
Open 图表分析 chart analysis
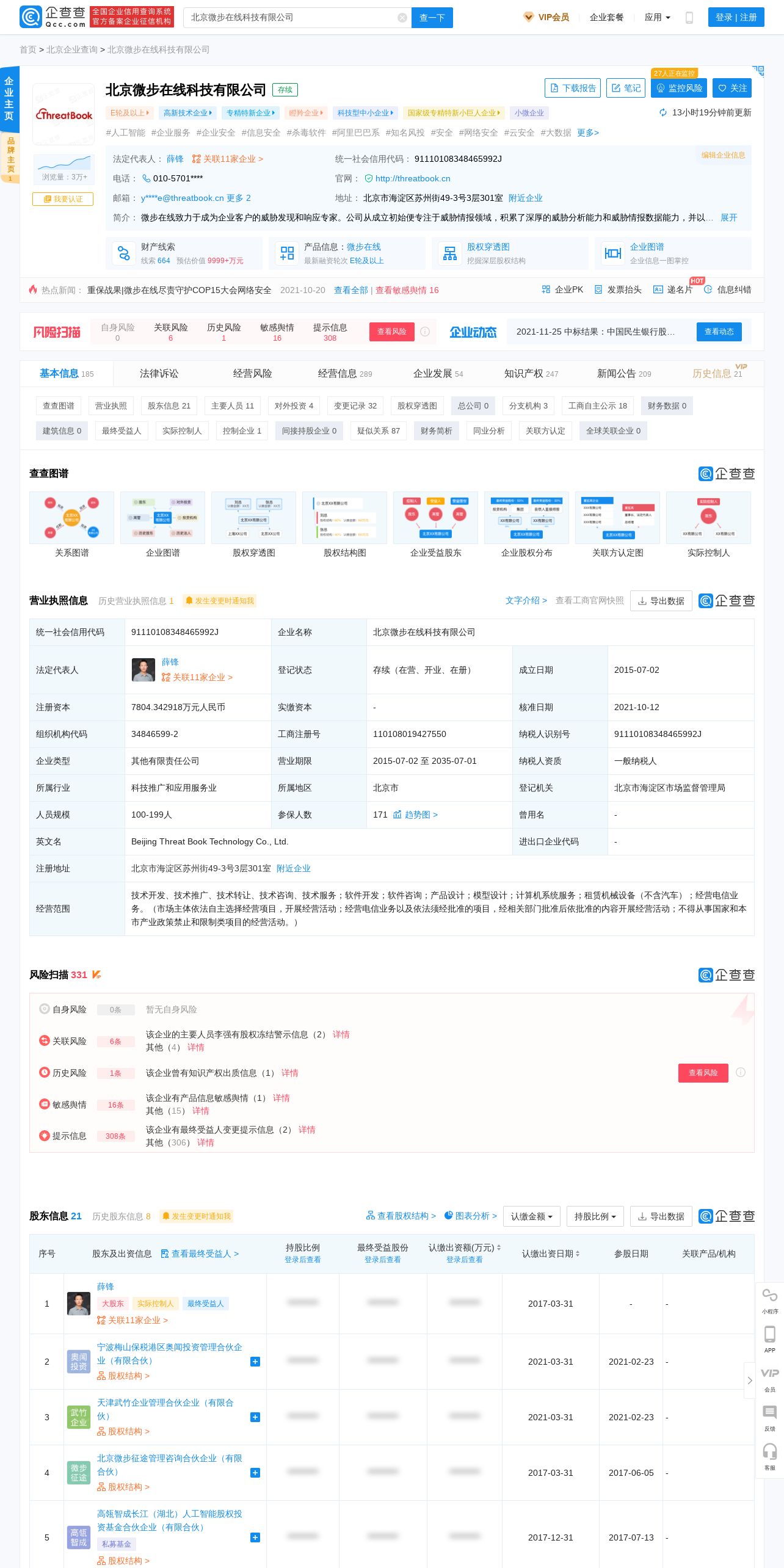471,1216
